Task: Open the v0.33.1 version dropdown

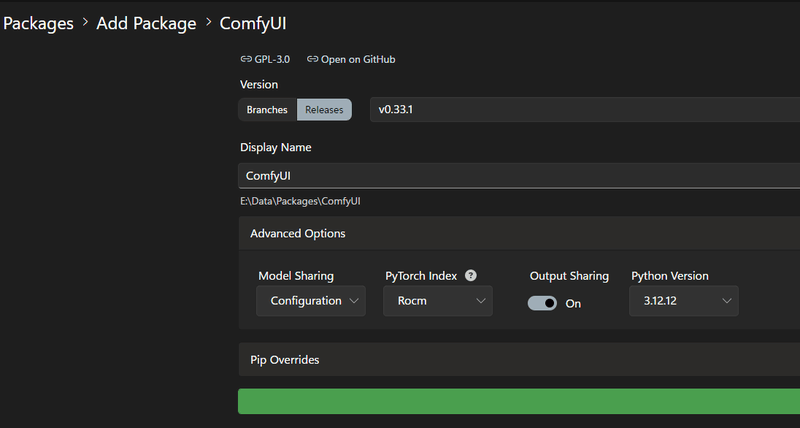Action: click(585, 110)
